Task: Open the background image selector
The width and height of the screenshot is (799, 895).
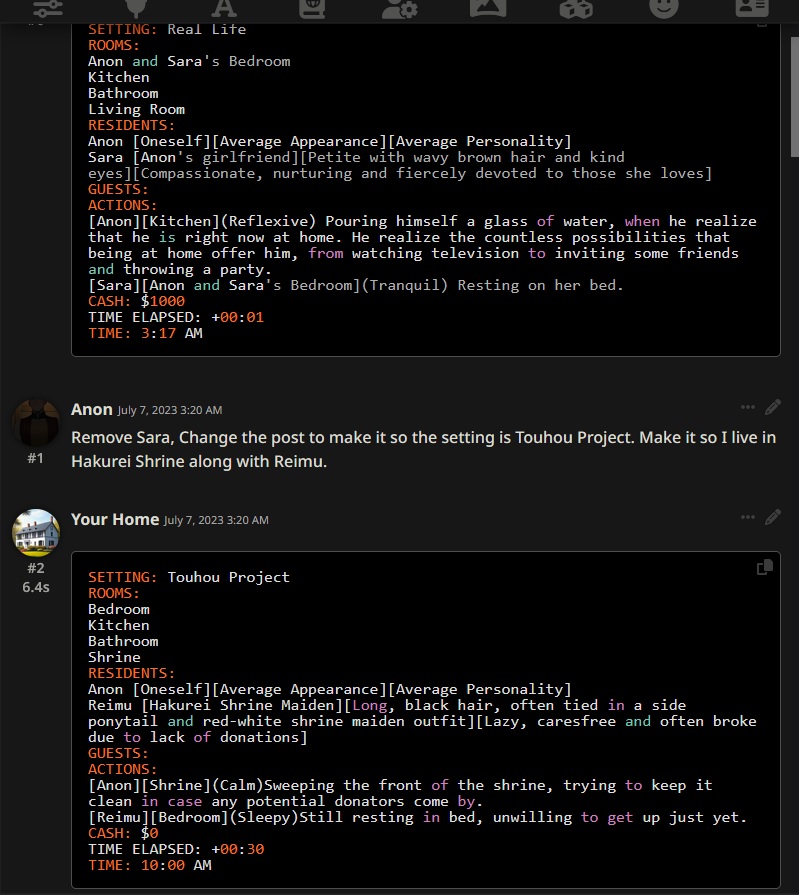Action: coord(488,9)
